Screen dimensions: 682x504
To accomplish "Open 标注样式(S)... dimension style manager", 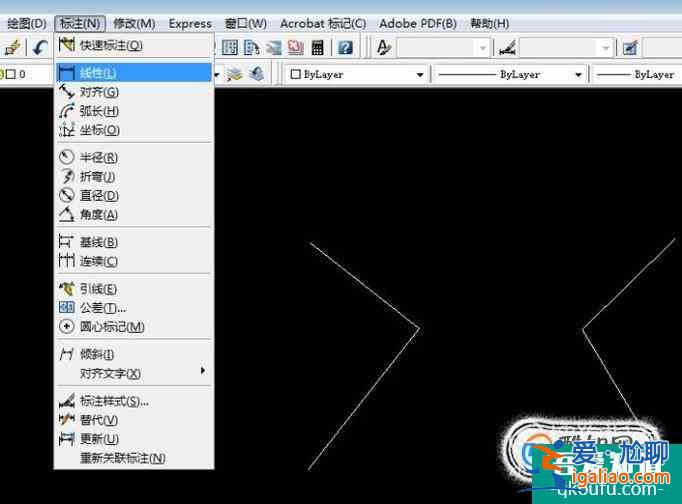I will (134, 401).
